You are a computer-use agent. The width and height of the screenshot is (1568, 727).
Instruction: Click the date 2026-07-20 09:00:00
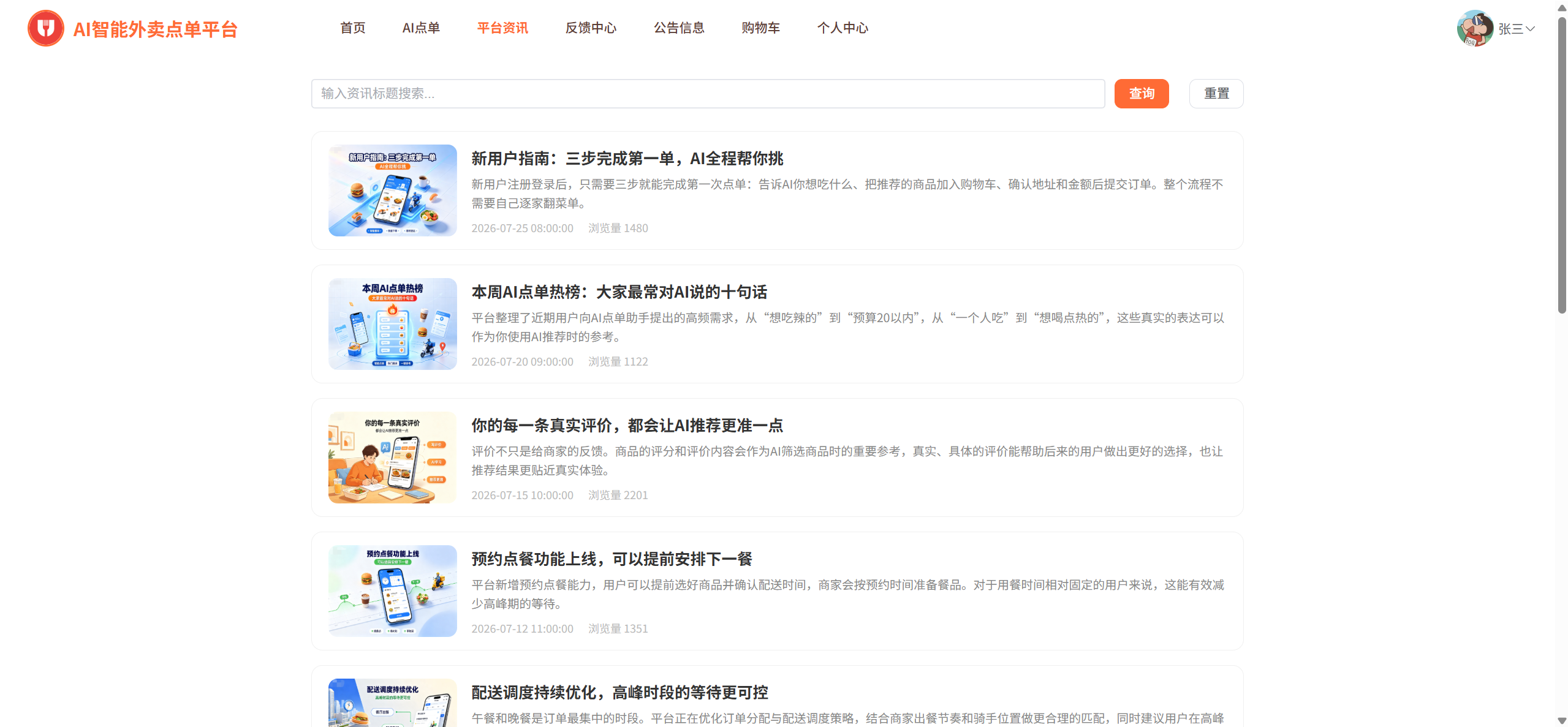click(522, 361)
